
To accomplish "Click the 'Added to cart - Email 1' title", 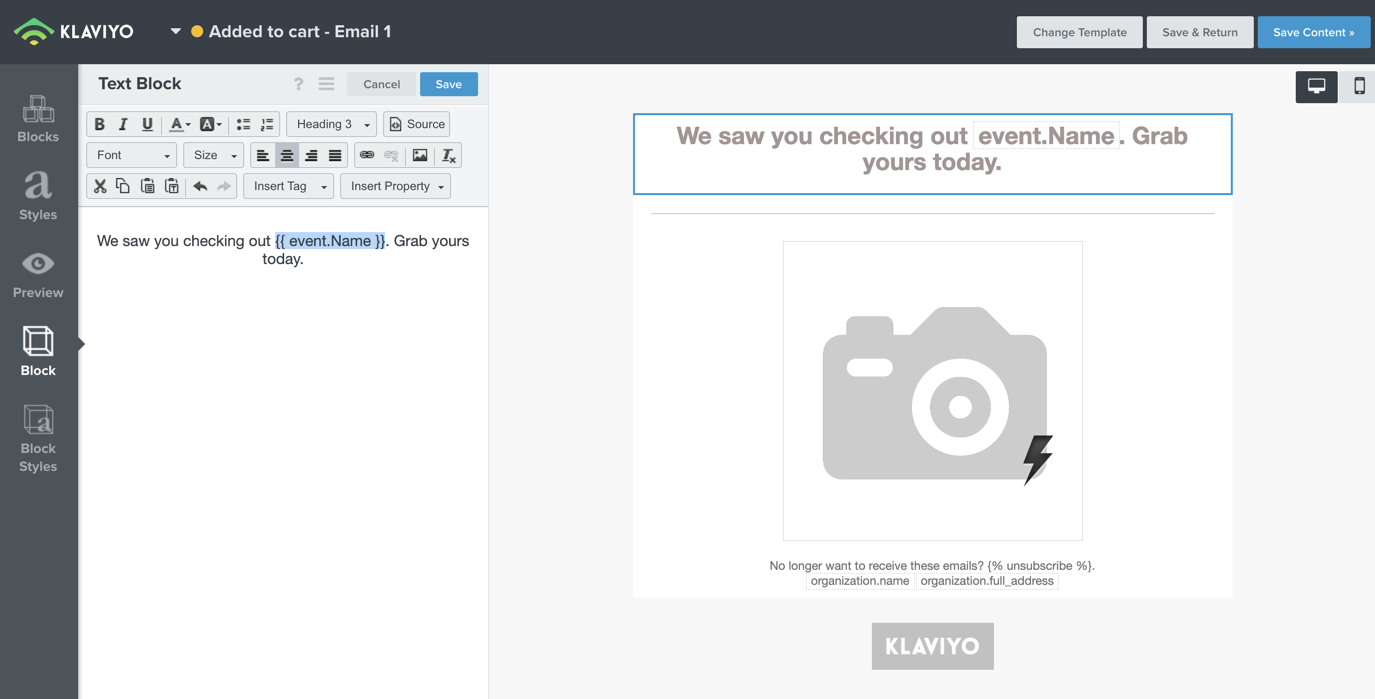I will pyautogui.click(x=300, y=32).
